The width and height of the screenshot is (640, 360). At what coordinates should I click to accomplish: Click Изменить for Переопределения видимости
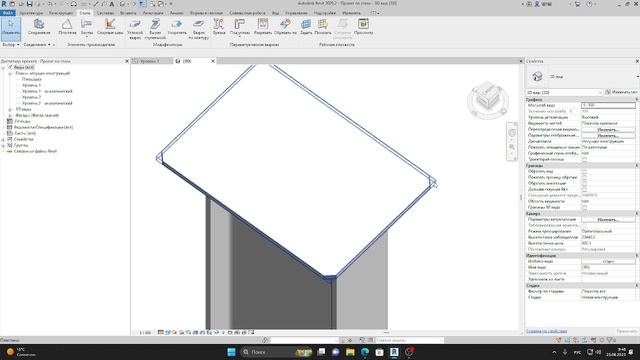(x=608, y=129)
